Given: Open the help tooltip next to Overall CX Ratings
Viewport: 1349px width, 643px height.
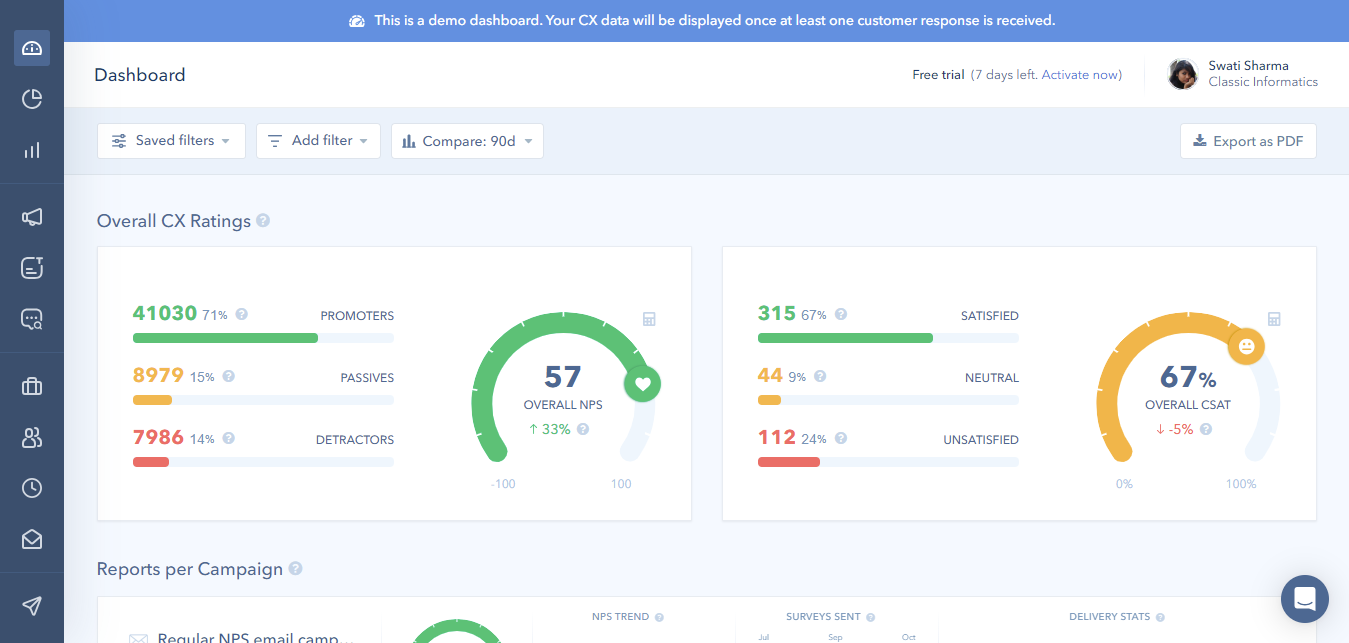Looking at the screenshot, I should pos(262,220).
